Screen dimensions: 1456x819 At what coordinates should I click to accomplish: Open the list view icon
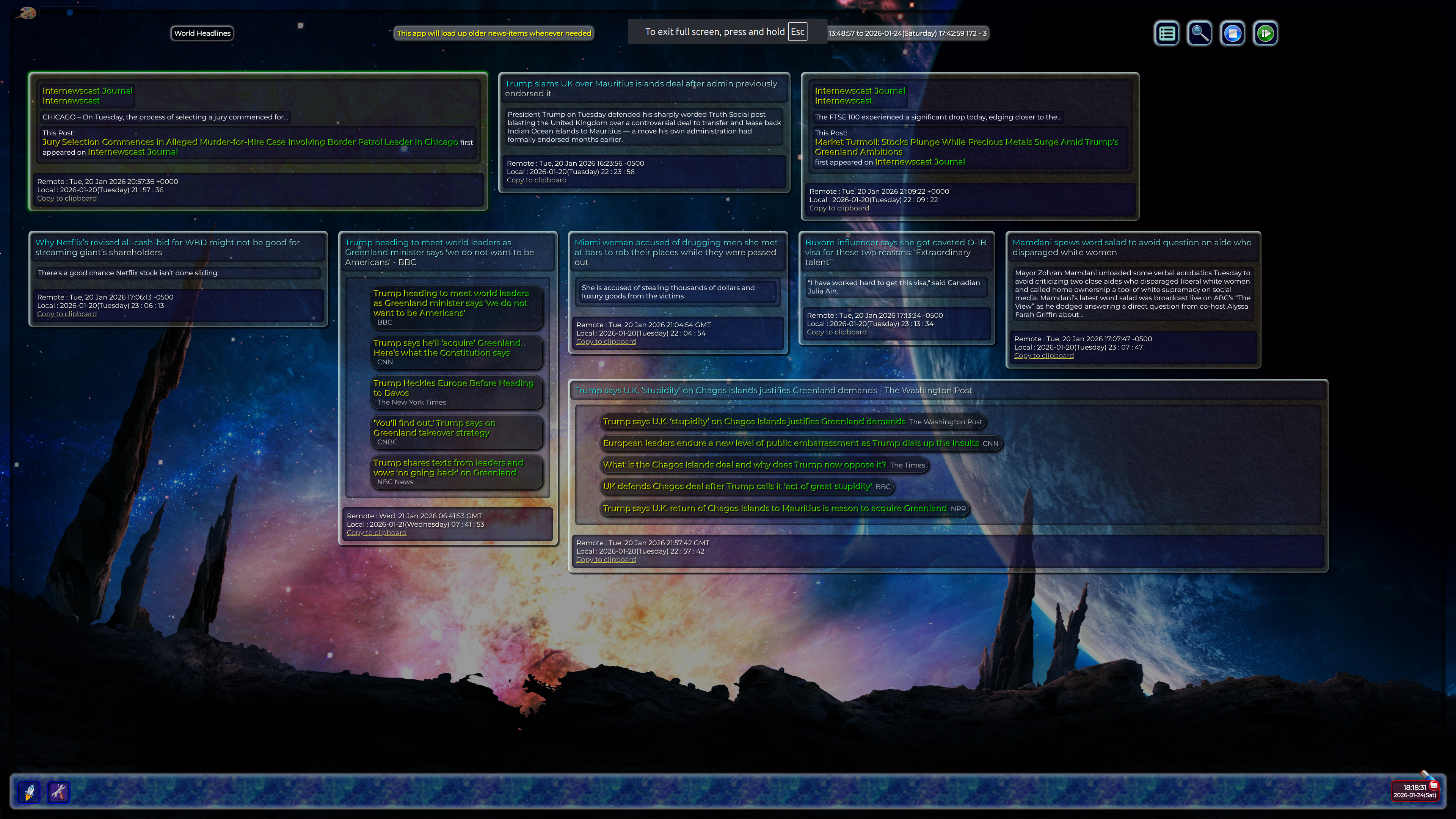1167,33
